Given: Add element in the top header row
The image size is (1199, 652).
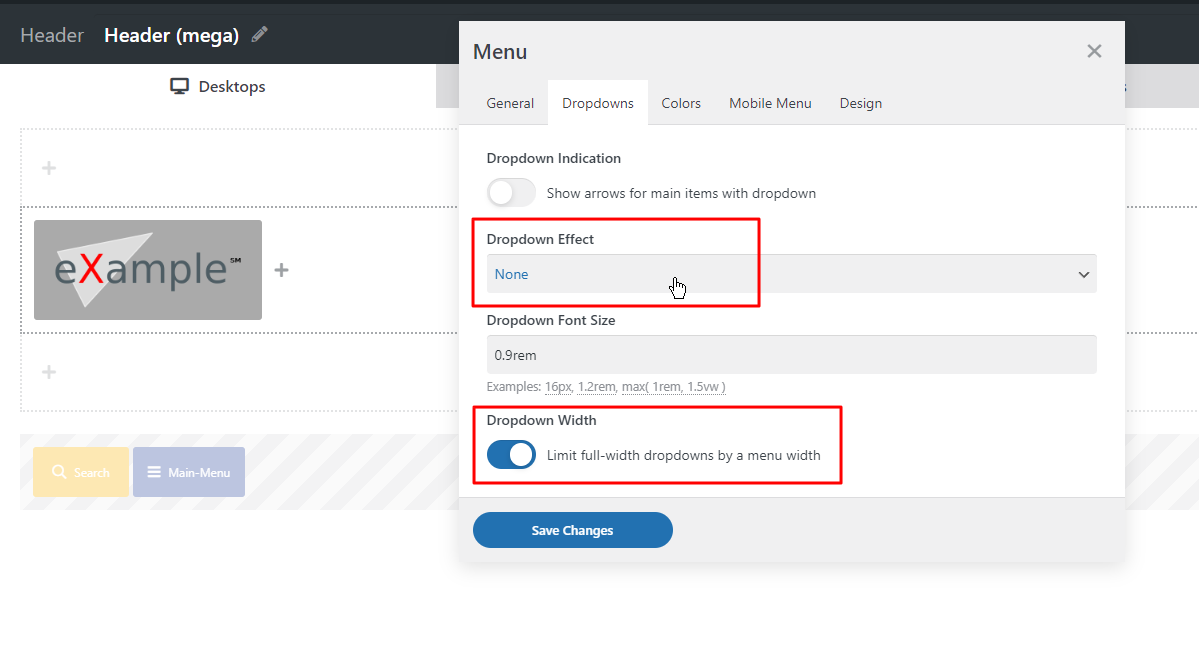Looking at the screenshot, I should coord(49,168).
